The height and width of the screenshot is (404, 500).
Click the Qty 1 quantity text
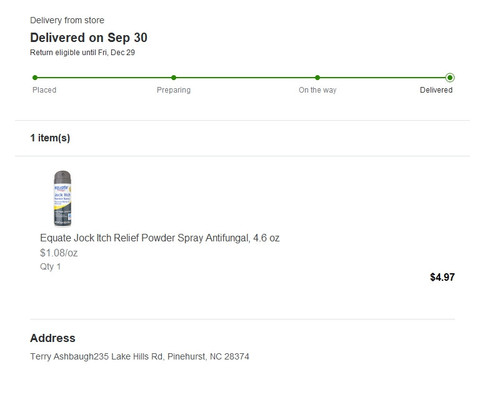point(50,267)
